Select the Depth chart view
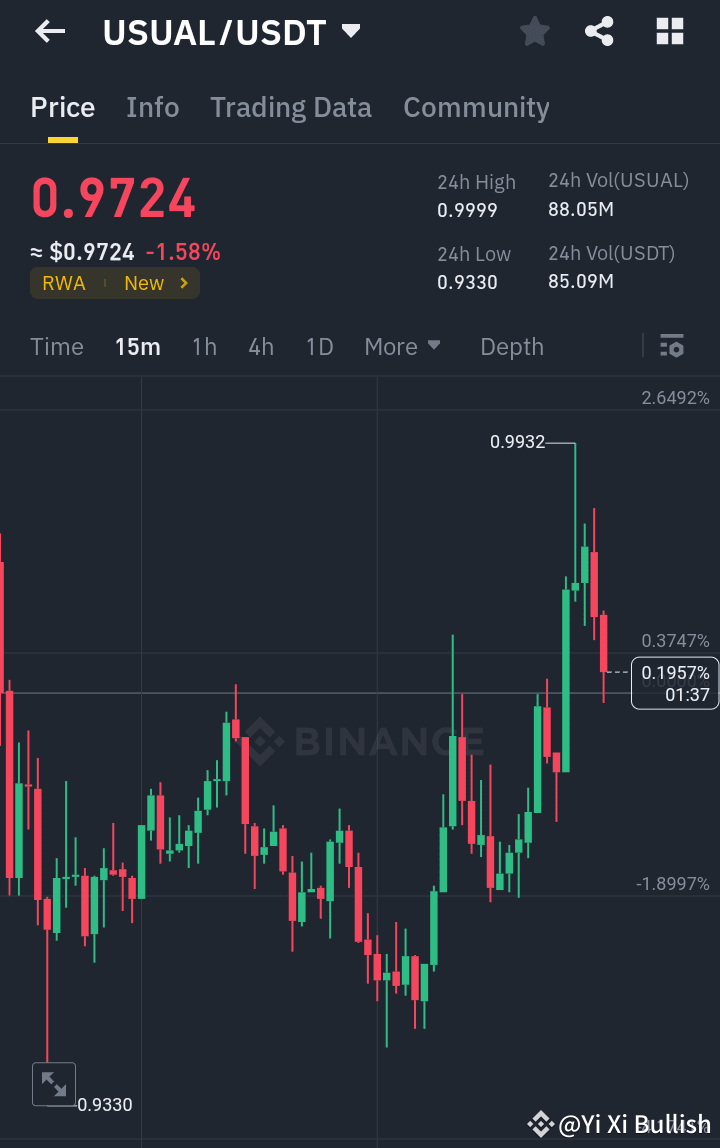 pos(511,347)
